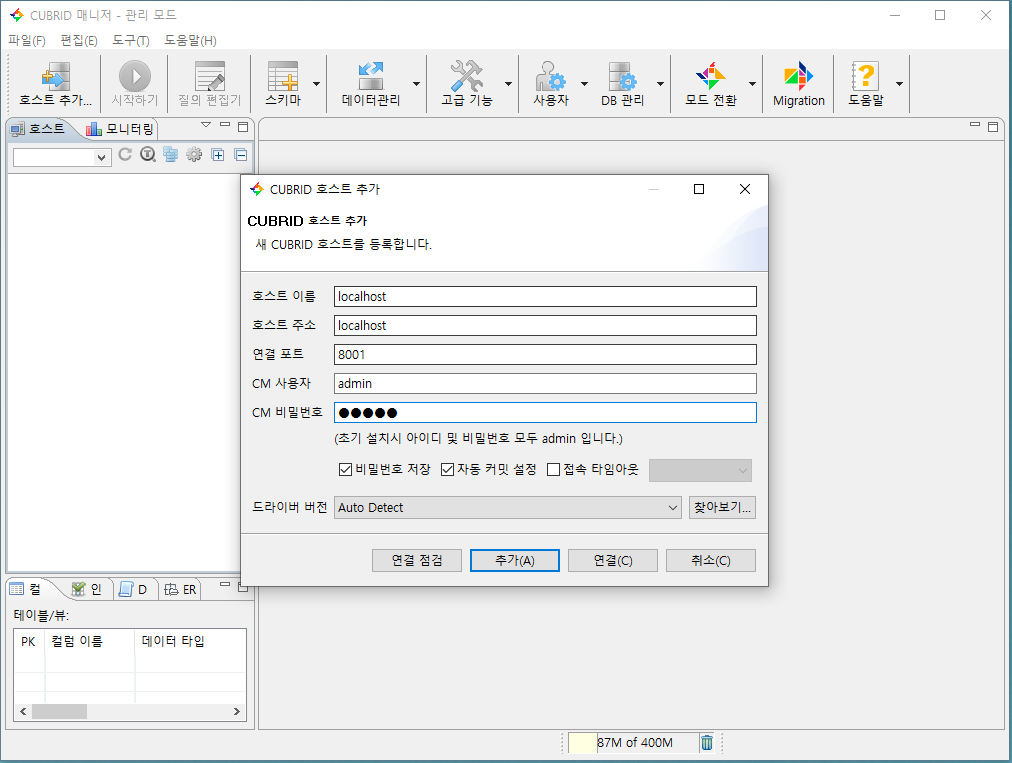
Task: Click the 호스트 추가 toolbar icon
Action: point(56,76)
